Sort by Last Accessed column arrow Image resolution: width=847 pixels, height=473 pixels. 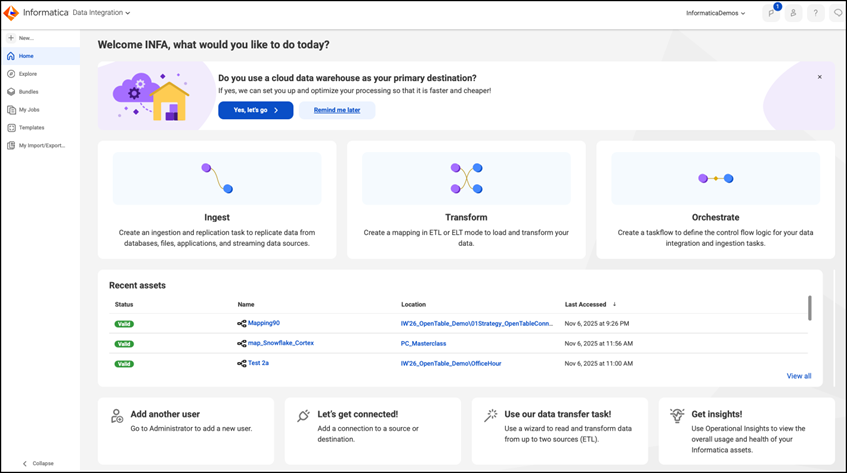pyautogui.click(x=614, y=304)
